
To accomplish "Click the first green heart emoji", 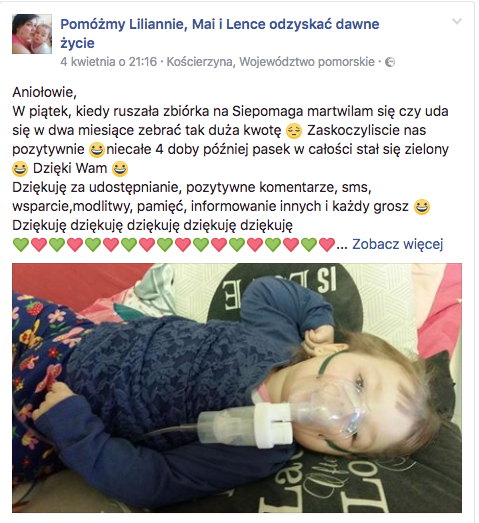I will 21,245.
